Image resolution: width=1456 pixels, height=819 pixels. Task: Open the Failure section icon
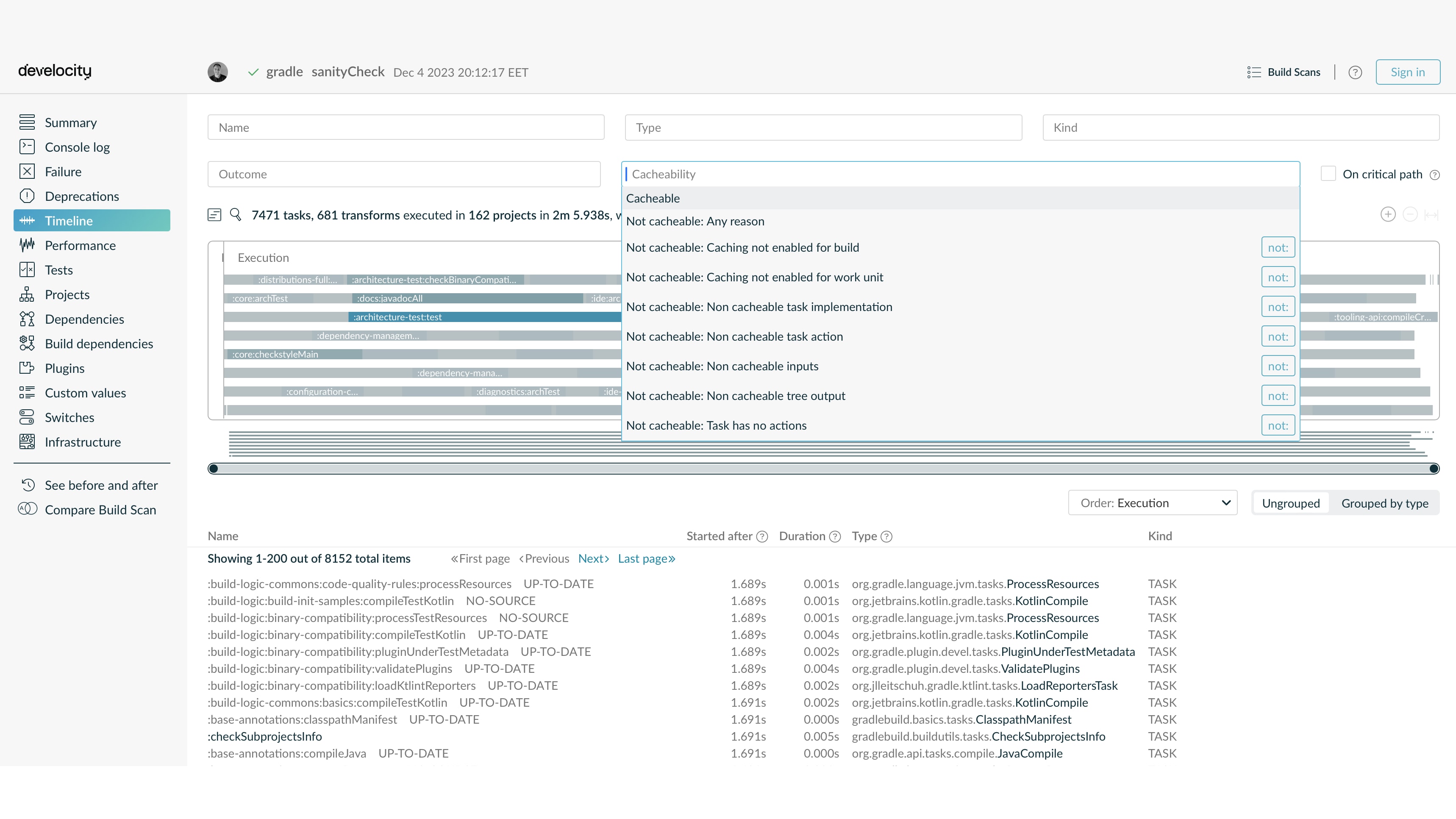(x=27, y=171)
